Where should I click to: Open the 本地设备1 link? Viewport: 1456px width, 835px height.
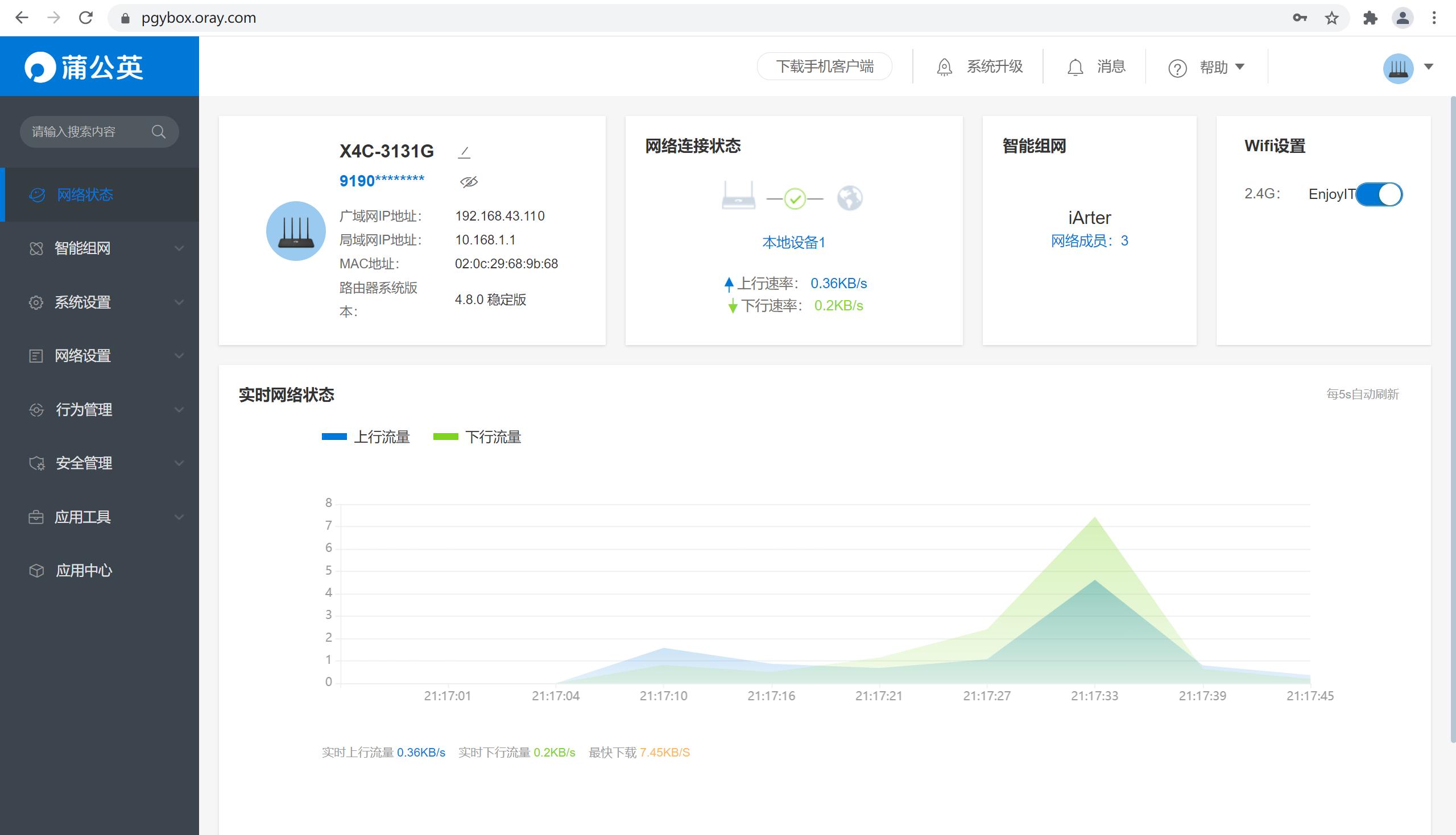[793, 242]
